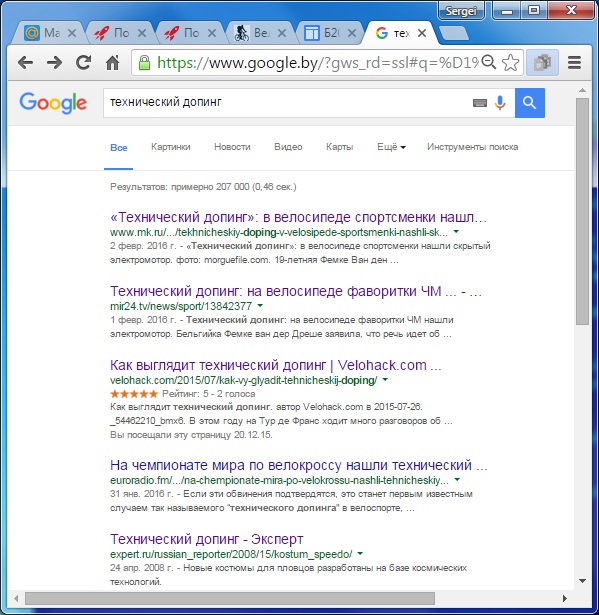Image resolution: width=599 pixels, height=615 pixels.
Task: Expand dropdown arrow next to euroradio.fm URL
Action: [x=457, y=480]
